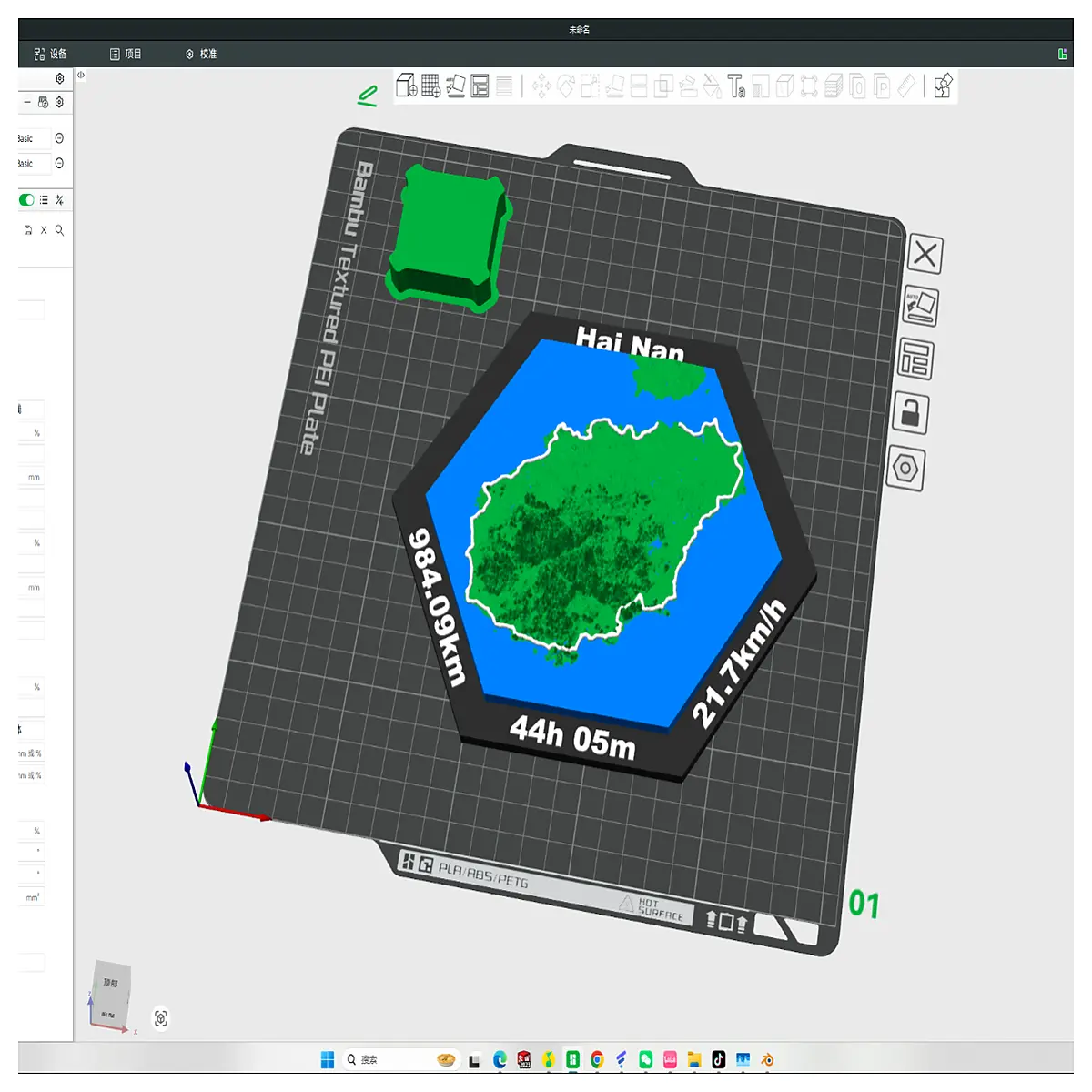The height and width of the screenshot is (1092, 1092).
Task: Open the assembly view icon in top toolbar
Action: click(x=943, y=86)
